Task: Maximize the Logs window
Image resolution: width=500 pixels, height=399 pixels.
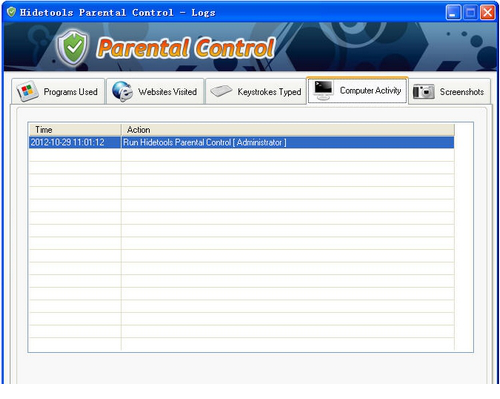Action: click(470, 13)
